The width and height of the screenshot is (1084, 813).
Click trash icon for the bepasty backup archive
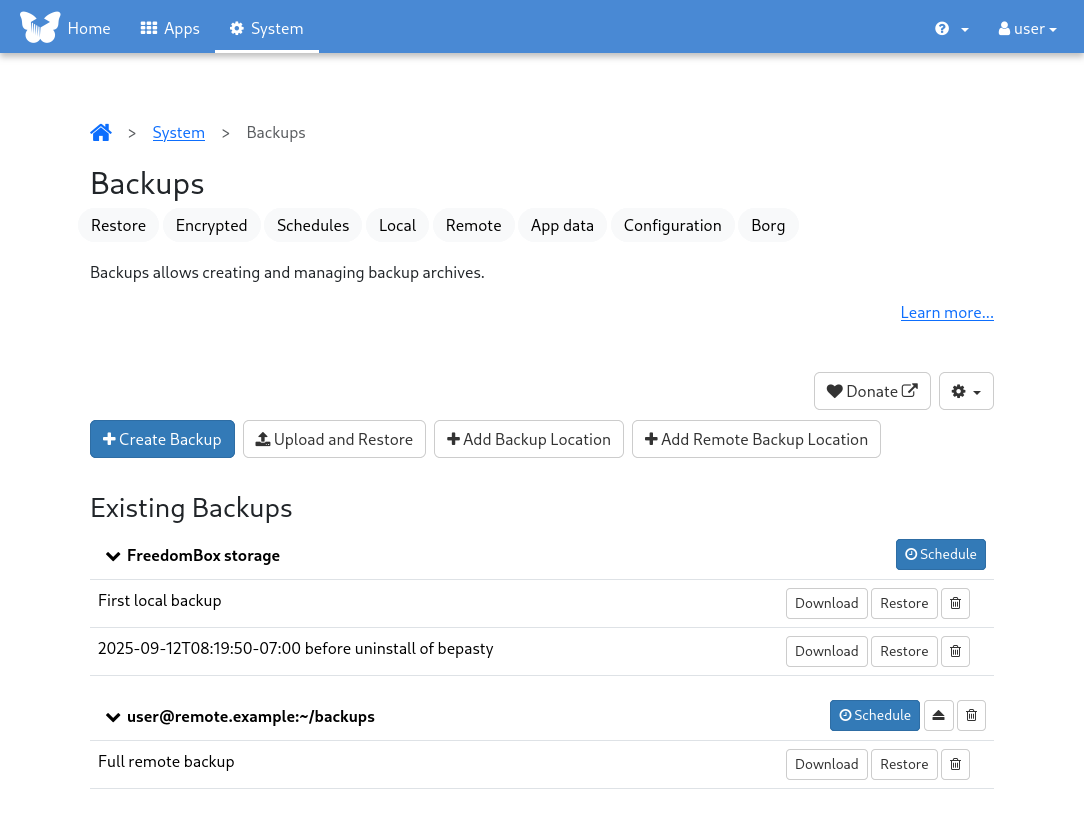click(x=955, y=651)
